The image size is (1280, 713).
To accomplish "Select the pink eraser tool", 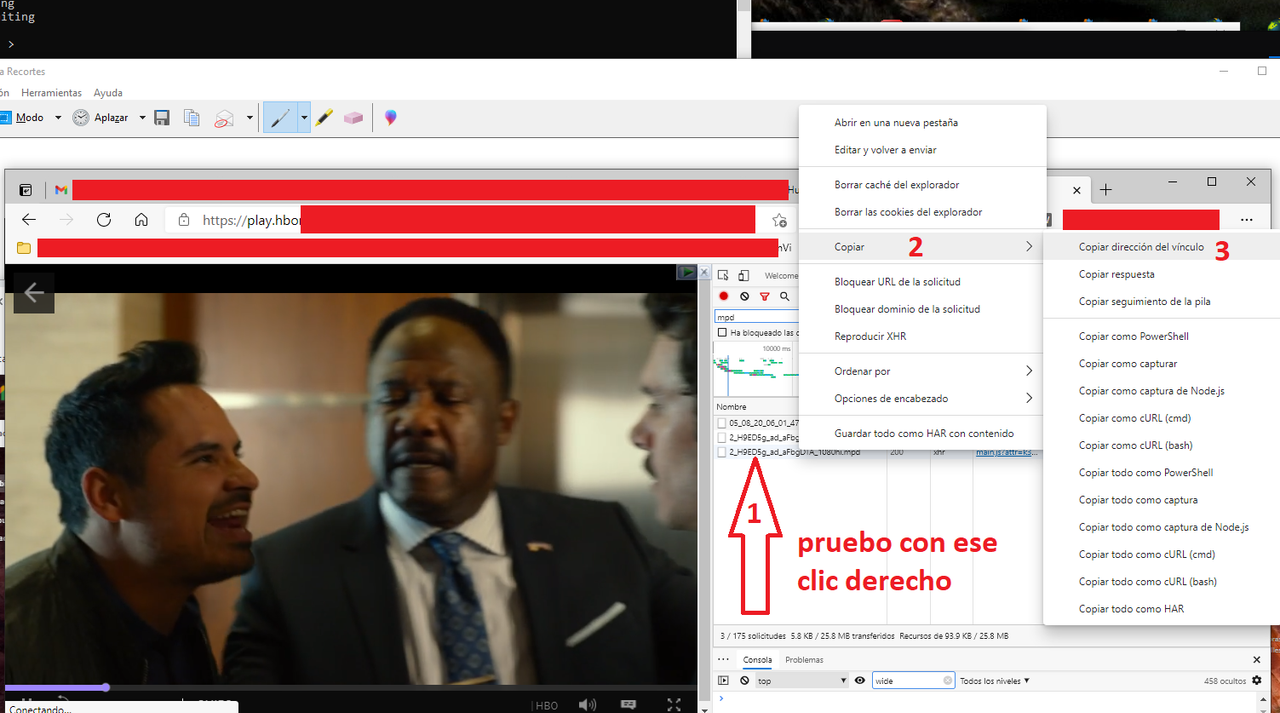I will click(x=353, y=118).
